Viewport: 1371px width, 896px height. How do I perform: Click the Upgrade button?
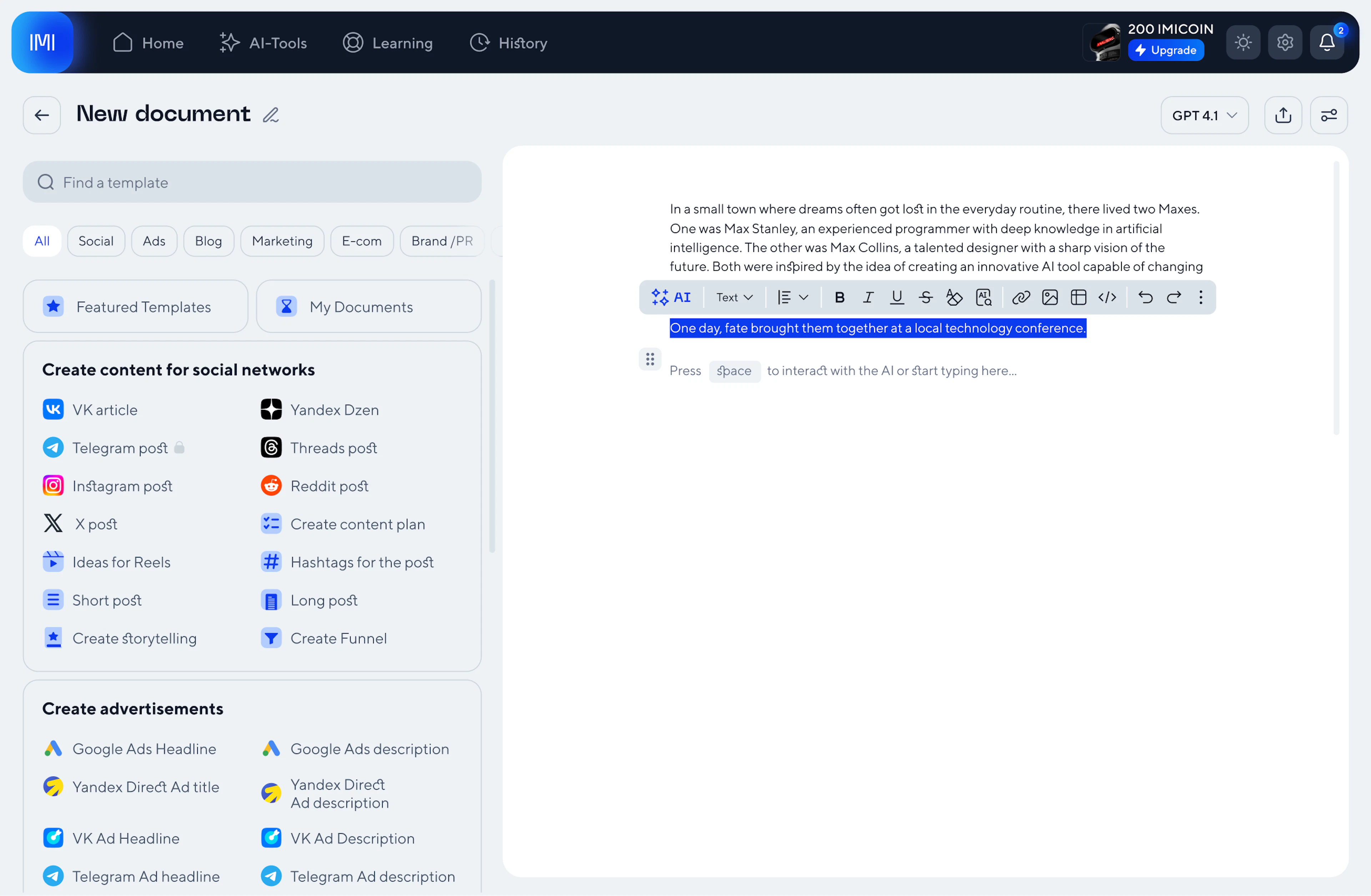tap(1166, 50)
